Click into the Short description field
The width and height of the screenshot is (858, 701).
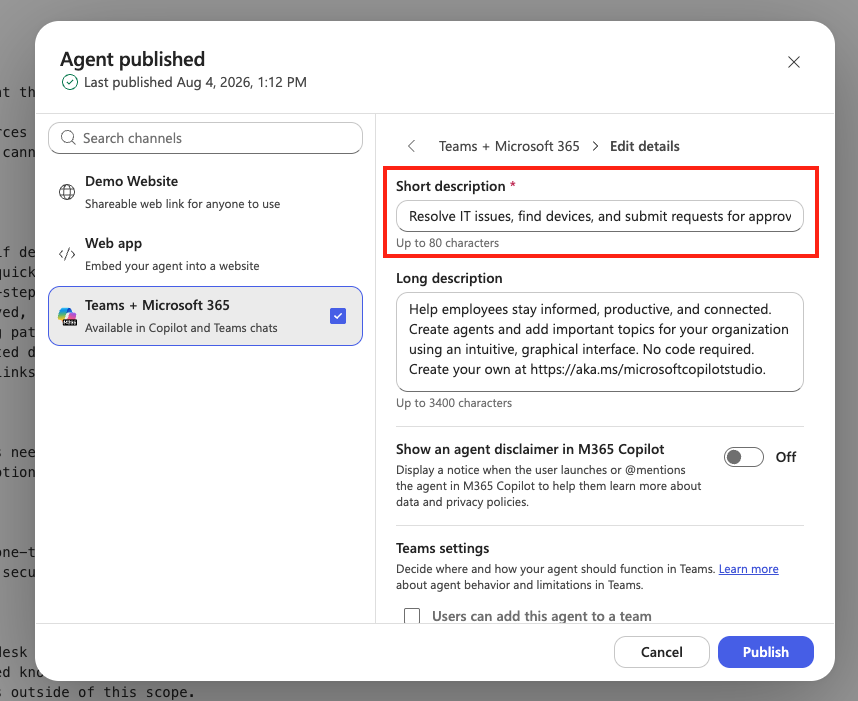(600, 216)
